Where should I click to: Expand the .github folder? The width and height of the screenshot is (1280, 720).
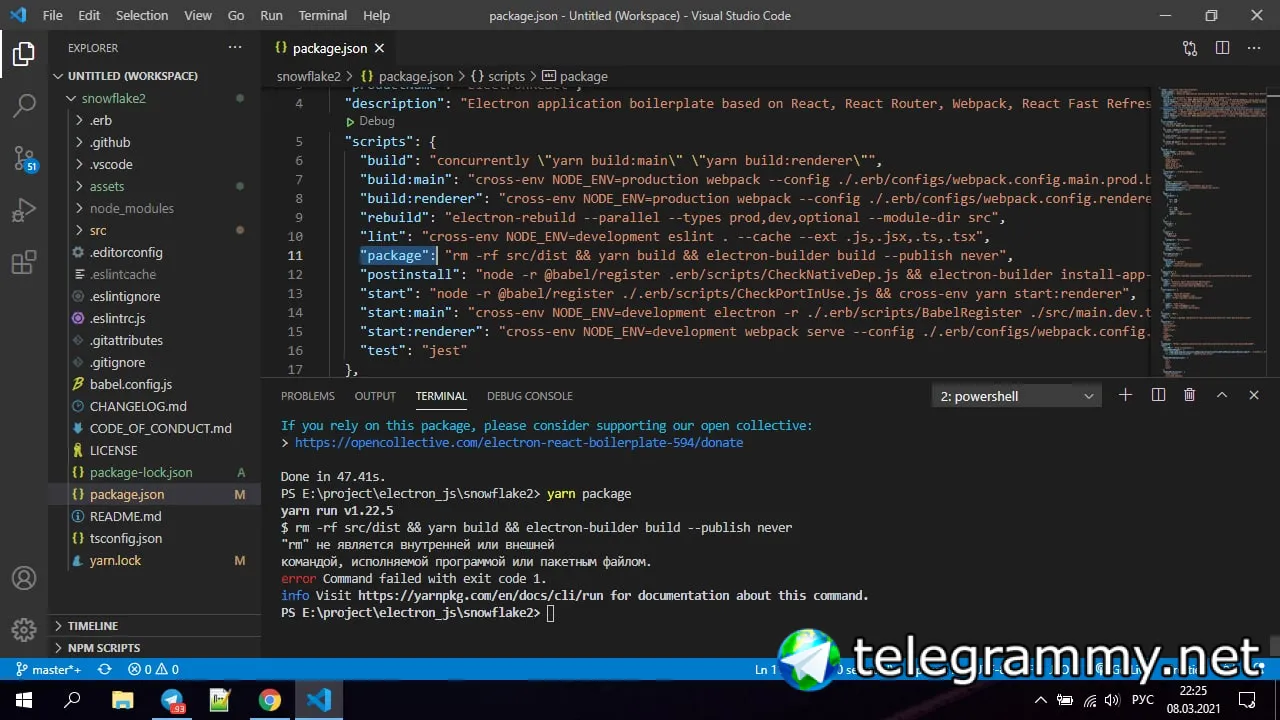coord(155,142)
